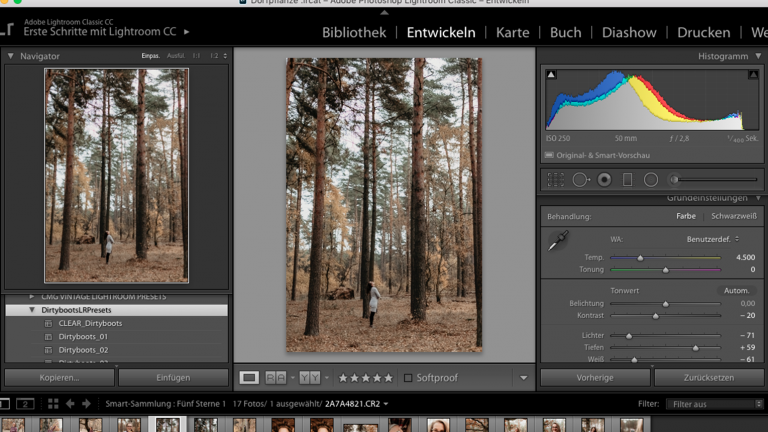Select the Crop Overlay tool
Screen dimensions: 768x432
(555, 180)
